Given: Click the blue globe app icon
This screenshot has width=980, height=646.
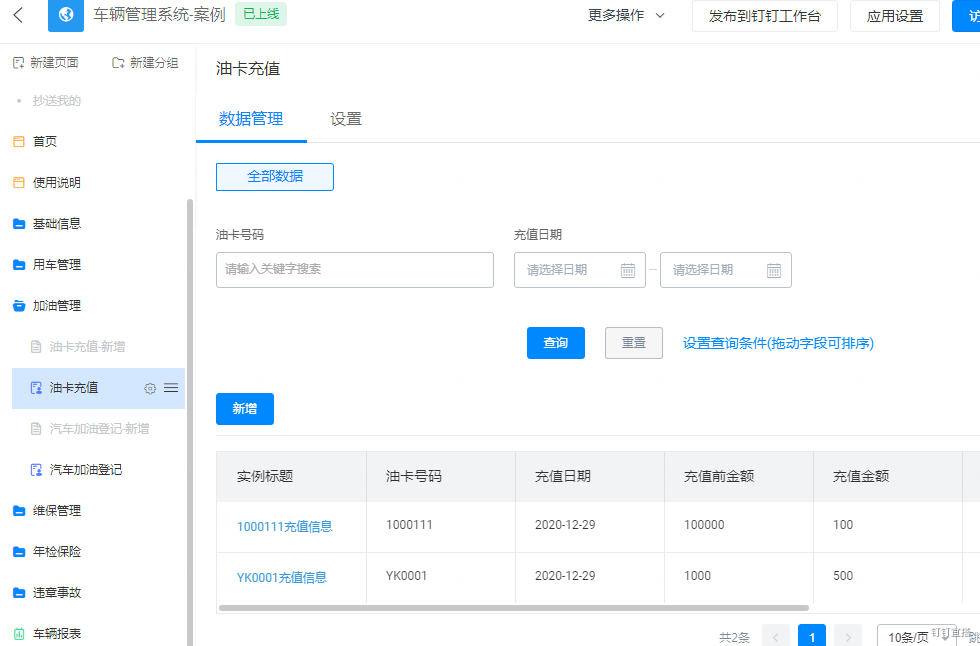Looking at the screenshot, I should pos(66,15).
